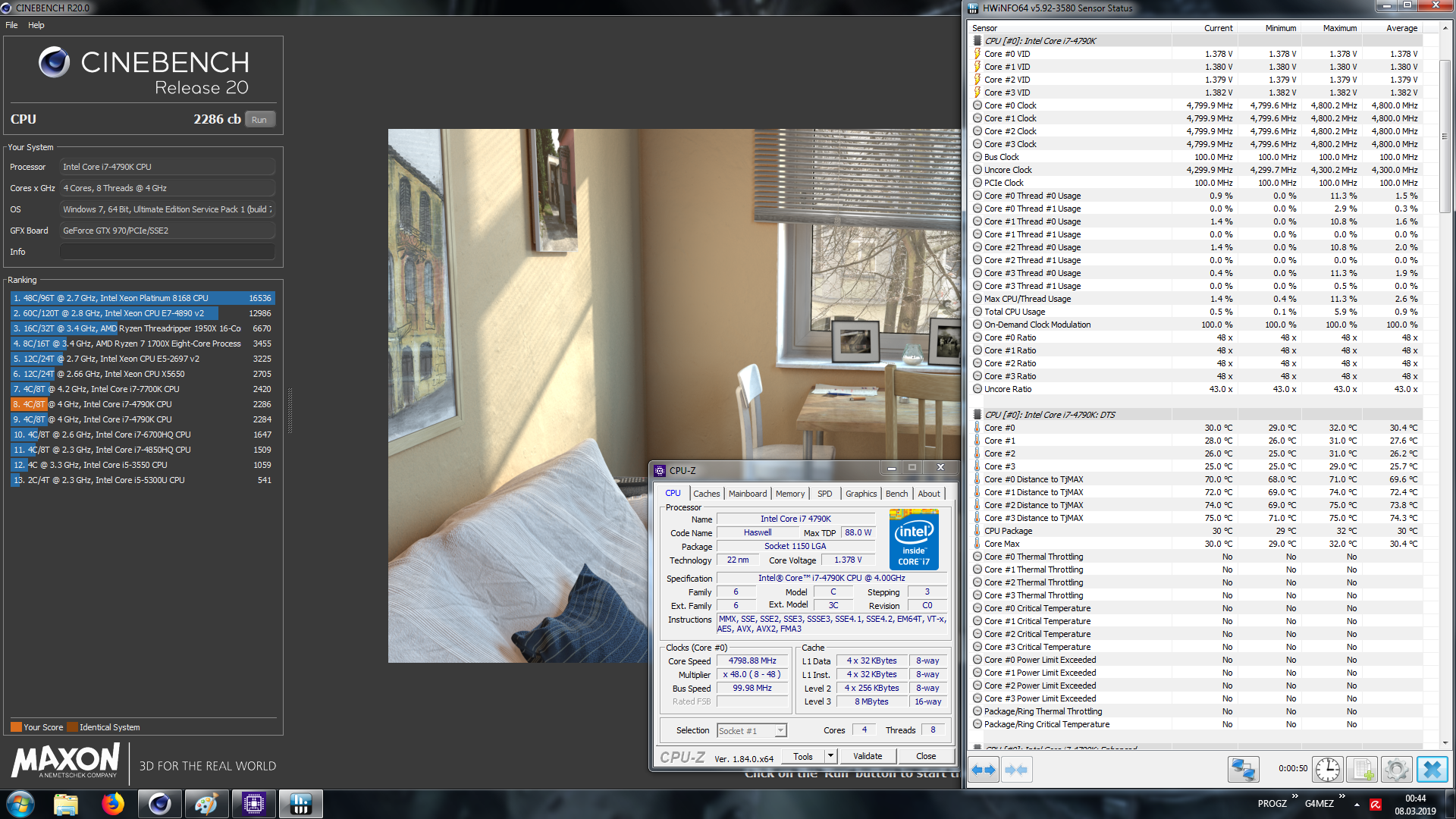The width and height of the screenshot is (1456, 819).
Task: Click the Tools button in CPU-Z
Action: pos(803,756)
